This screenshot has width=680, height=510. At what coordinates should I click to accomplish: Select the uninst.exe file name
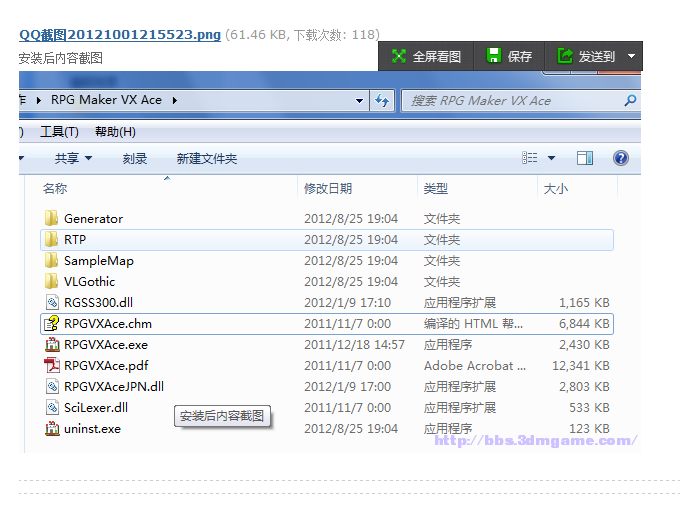tap(92, 429)
